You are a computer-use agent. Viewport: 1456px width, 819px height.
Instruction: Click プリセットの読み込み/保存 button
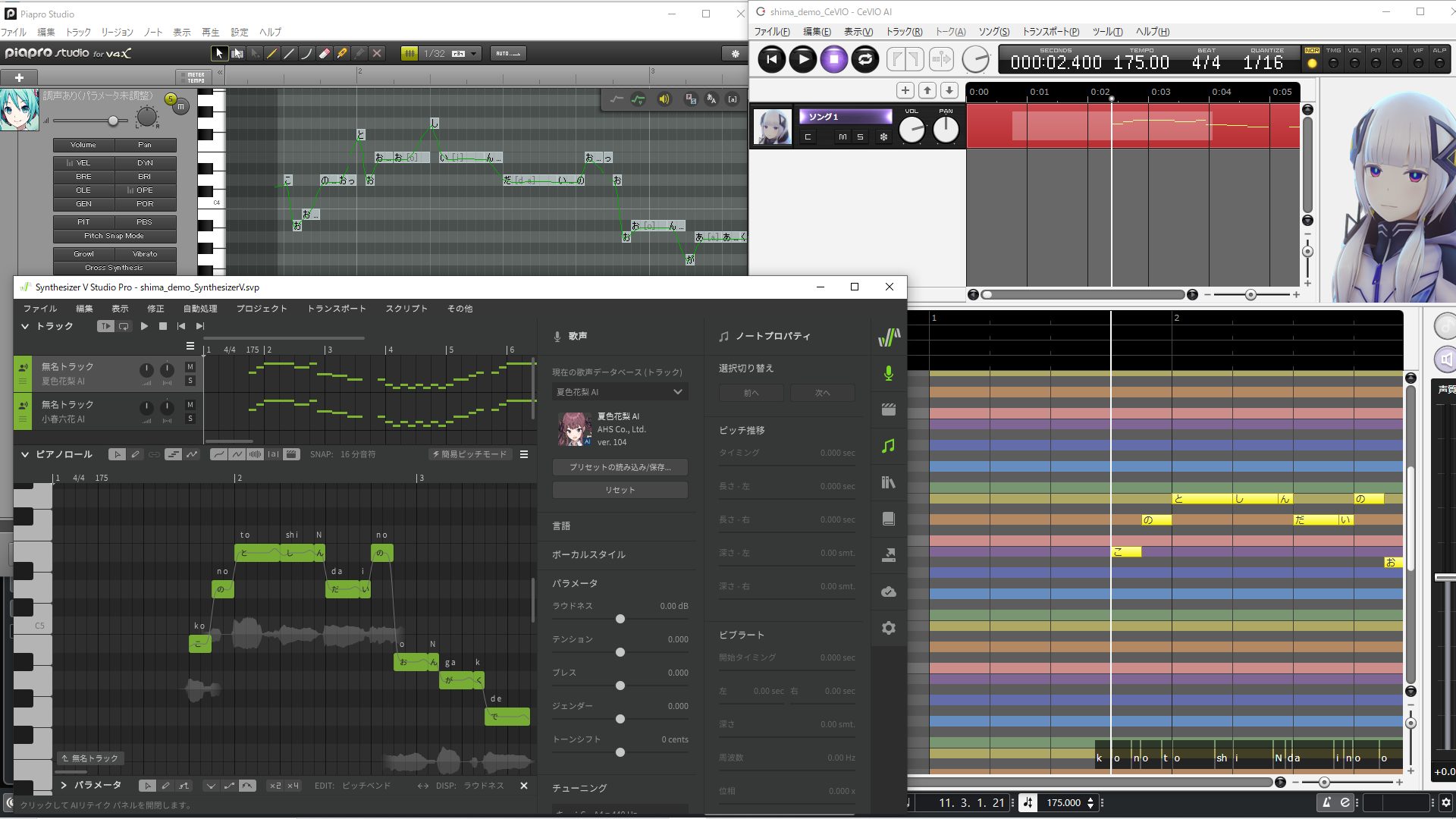[620, 467]
